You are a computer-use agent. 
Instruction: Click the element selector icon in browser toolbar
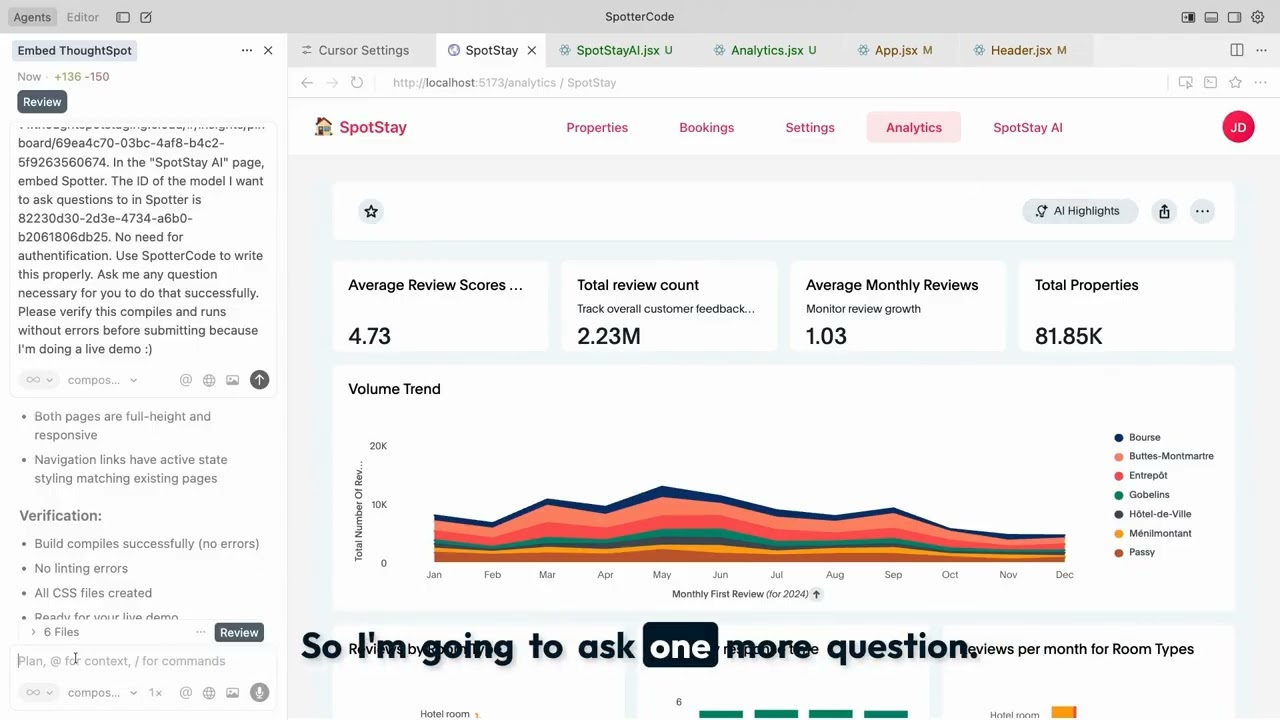tap(1185, 83)
